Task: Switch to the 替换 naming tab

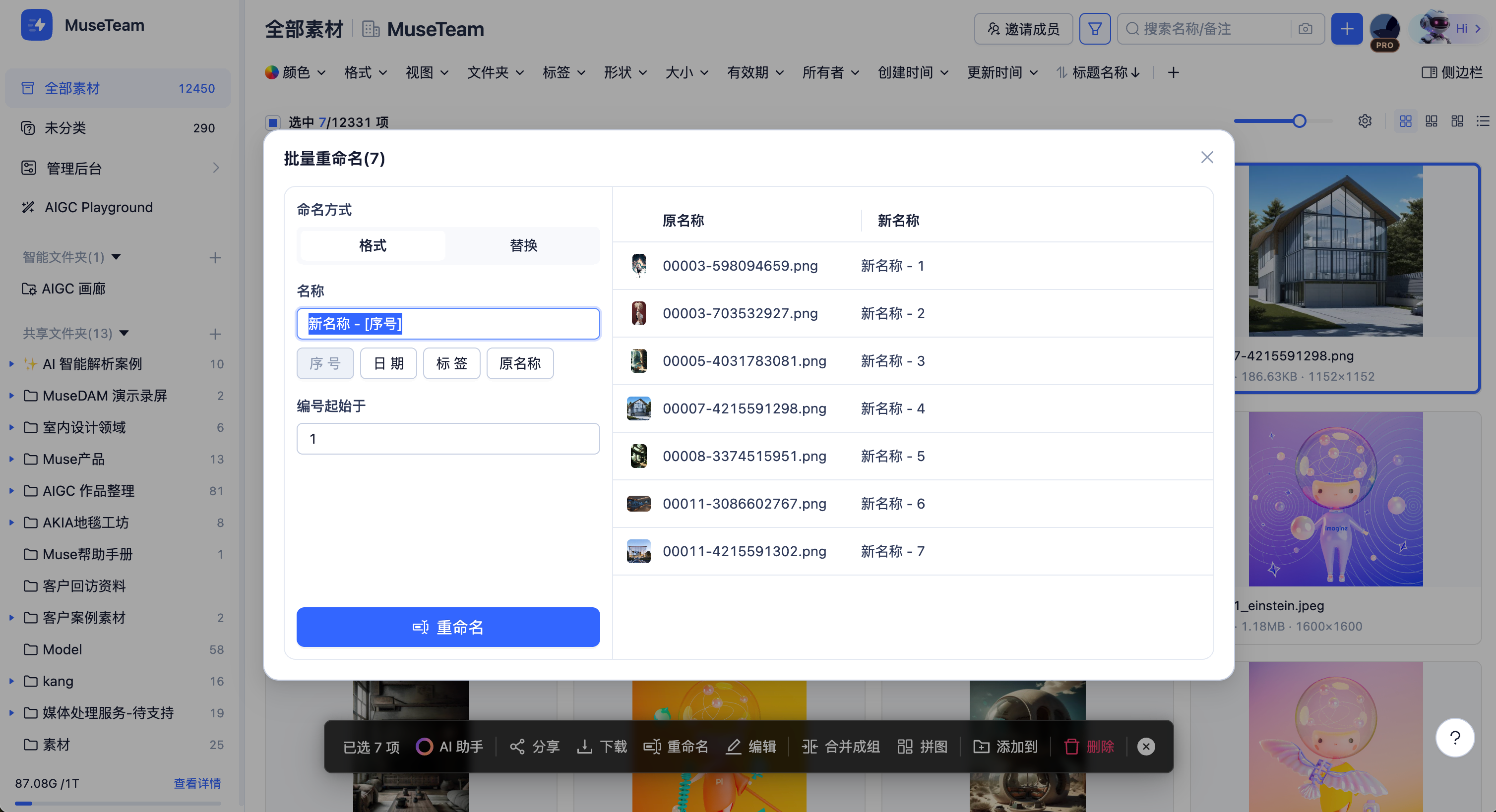Action: (523, 245)
